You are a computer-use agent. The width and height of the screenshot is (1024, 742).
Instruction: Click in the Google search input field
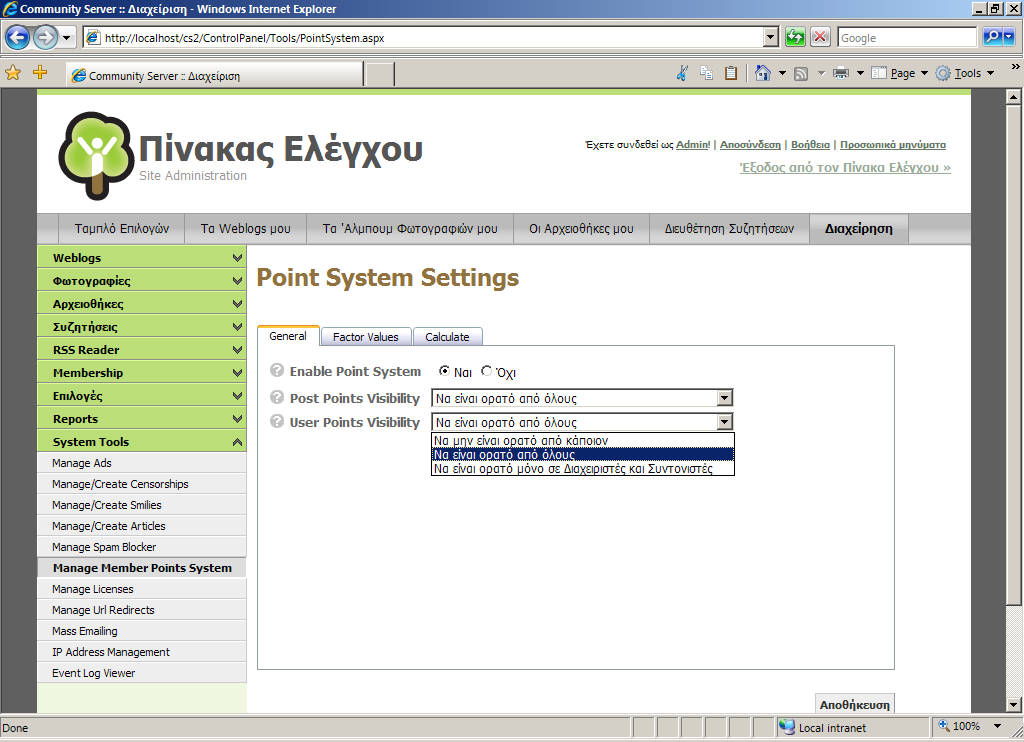pyautogui.click(x=905, y=38)
